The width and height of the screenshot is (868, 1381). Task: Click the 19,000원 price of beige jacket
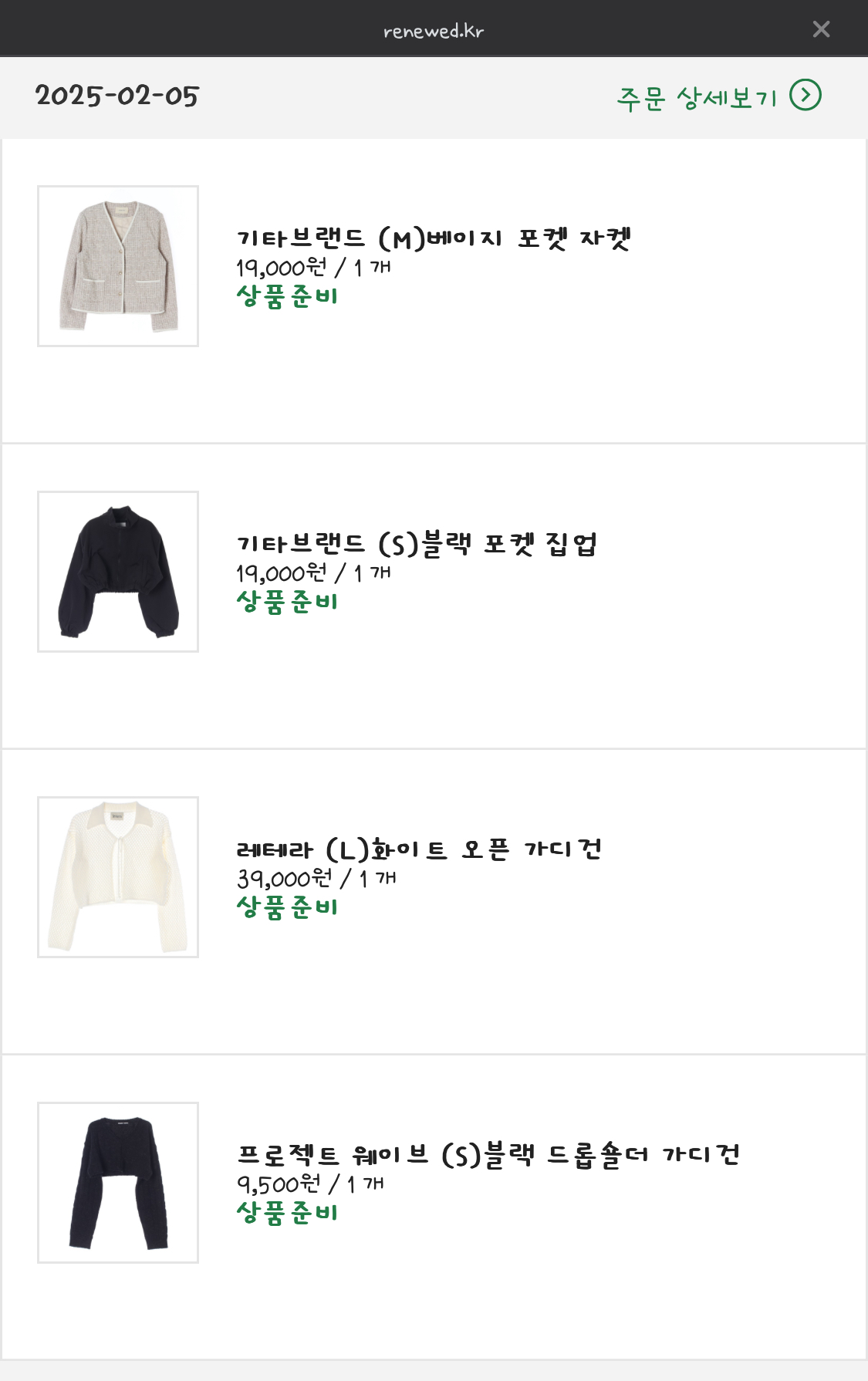point(282,268)
